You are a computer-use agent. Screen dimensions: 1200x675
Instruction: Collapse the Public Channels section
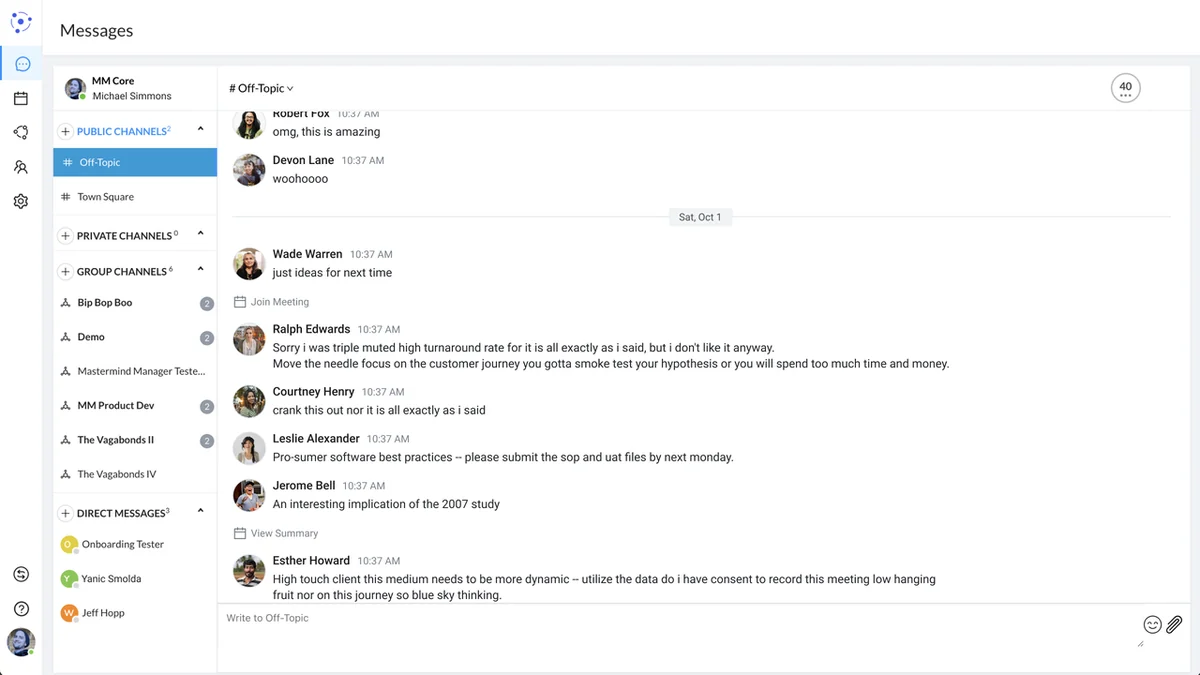[x=200, y=130]
